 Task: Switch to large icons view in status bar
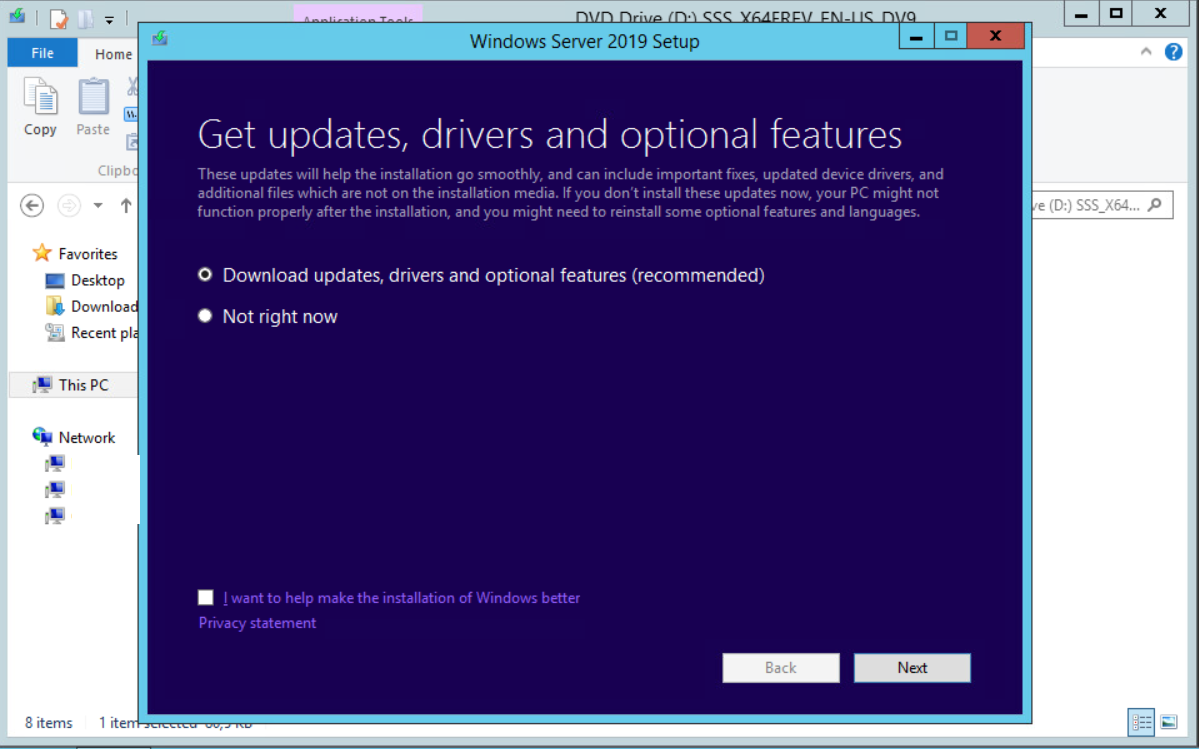click(1168, 721)
